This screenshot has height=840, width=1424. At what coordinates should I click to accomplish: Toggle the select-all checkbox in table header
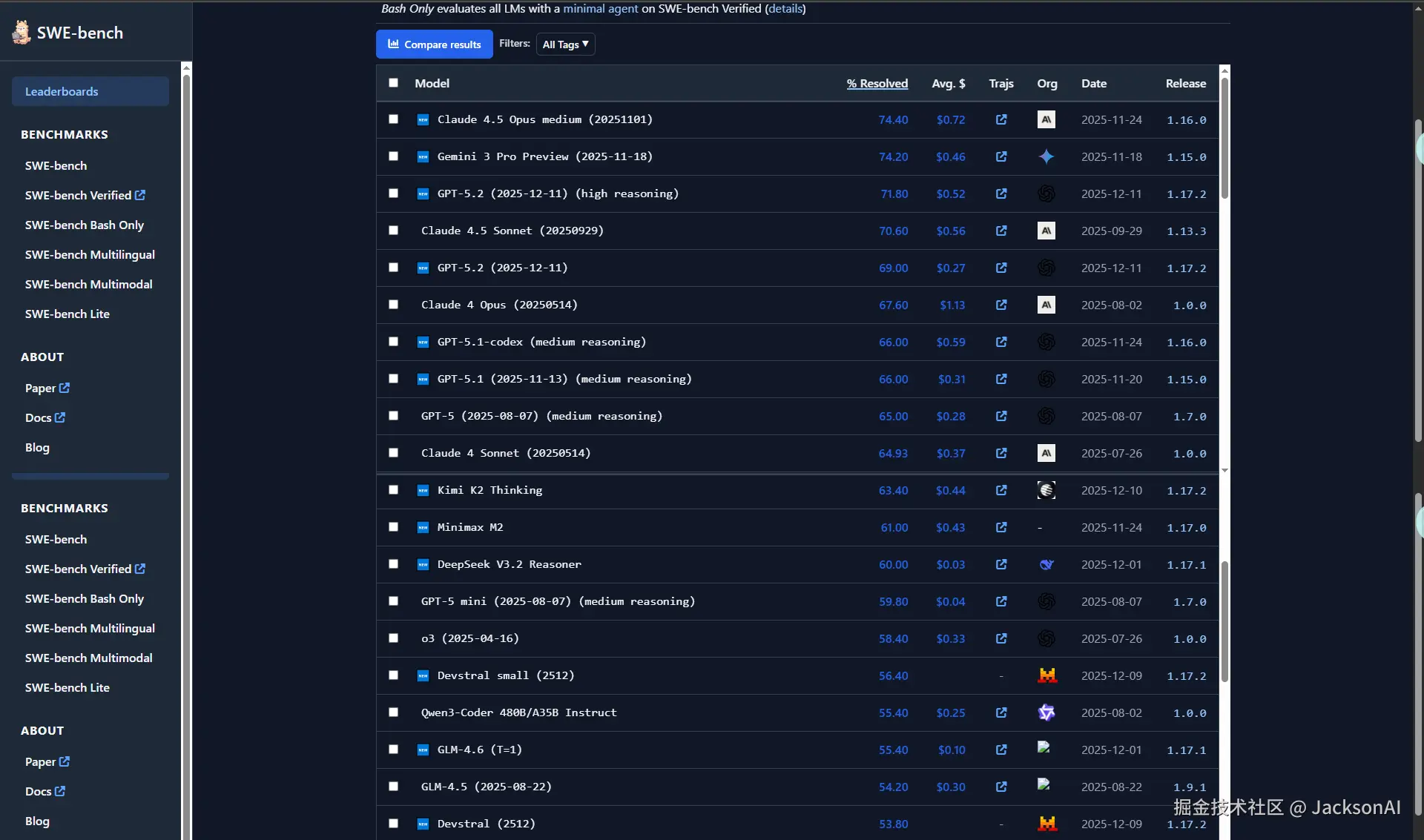[393, 83]
